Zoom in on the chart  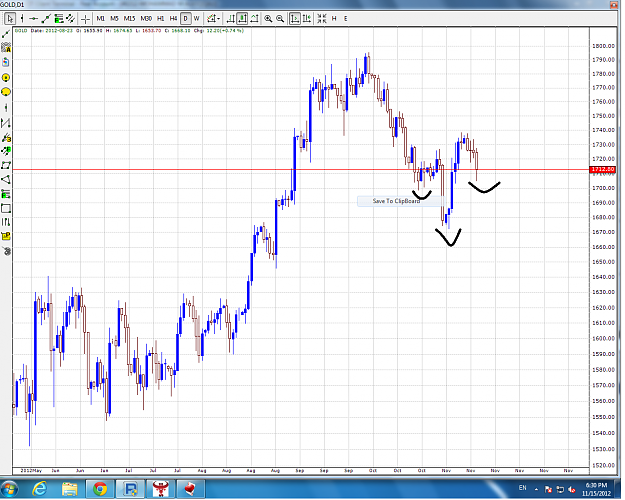point(268,19)
